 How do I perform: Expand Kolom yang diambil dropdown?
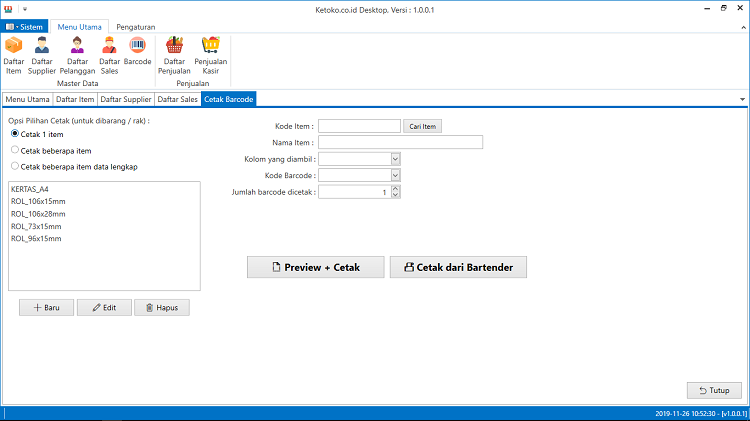[x=395, y=159]
